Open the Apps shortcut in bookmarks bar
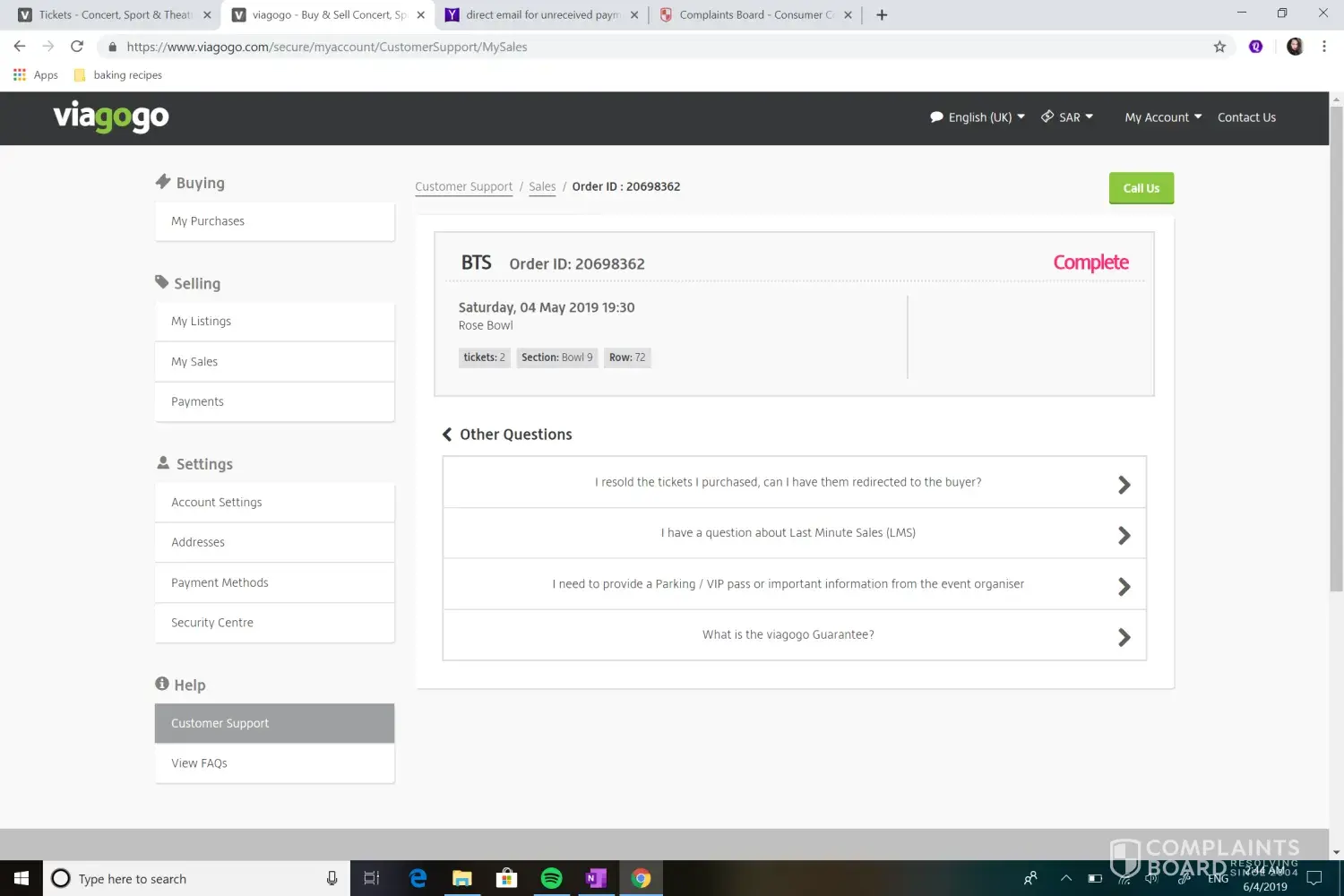 coord(36,75)
